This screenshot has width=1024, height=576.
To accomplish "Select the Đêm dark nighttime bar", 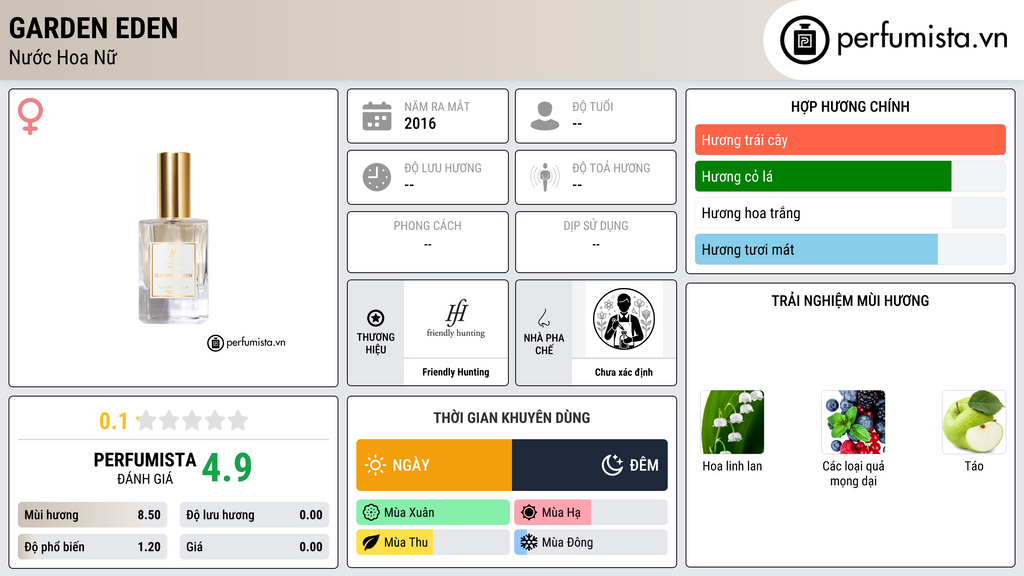I will [590, 465].
